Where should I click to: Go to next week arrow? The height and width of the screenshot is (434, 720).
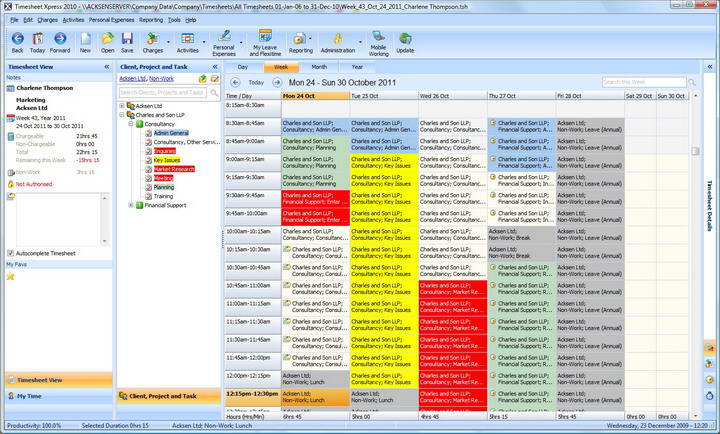tap(277, 83)
